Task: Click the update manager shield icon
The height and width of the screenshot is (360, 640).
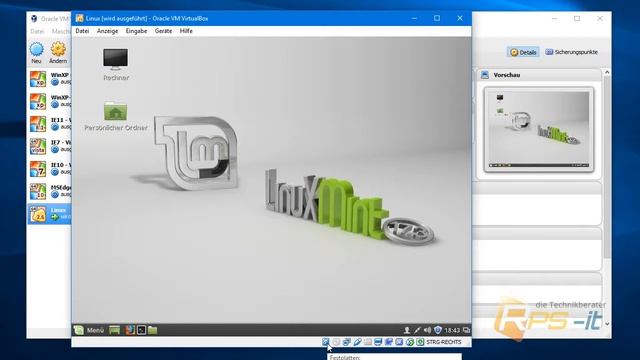Action: click(x=438, y=330)
